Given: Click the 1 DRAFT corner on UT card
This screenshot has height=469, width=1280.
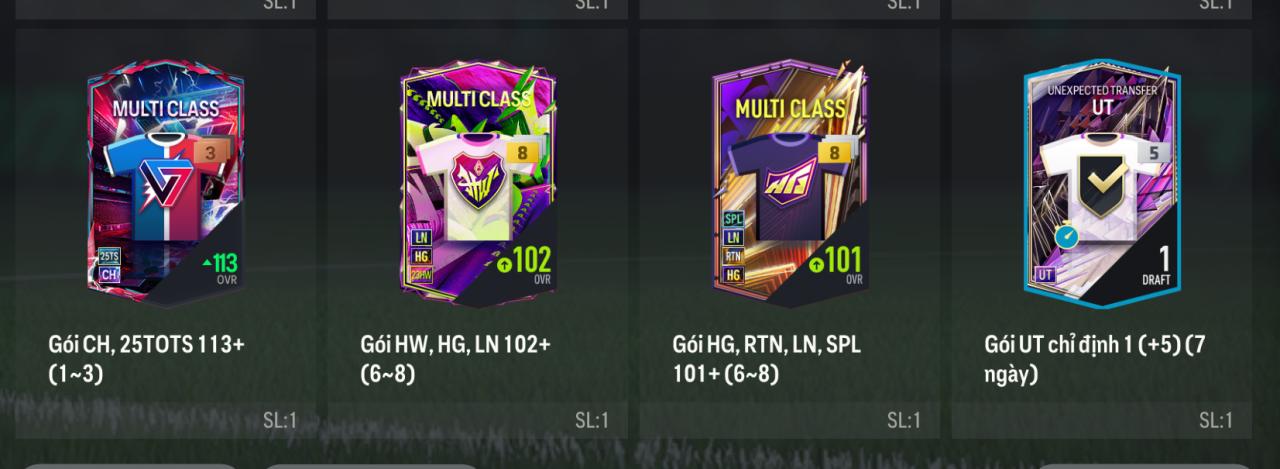Looking at the screenshot, I should [1156, 268].
